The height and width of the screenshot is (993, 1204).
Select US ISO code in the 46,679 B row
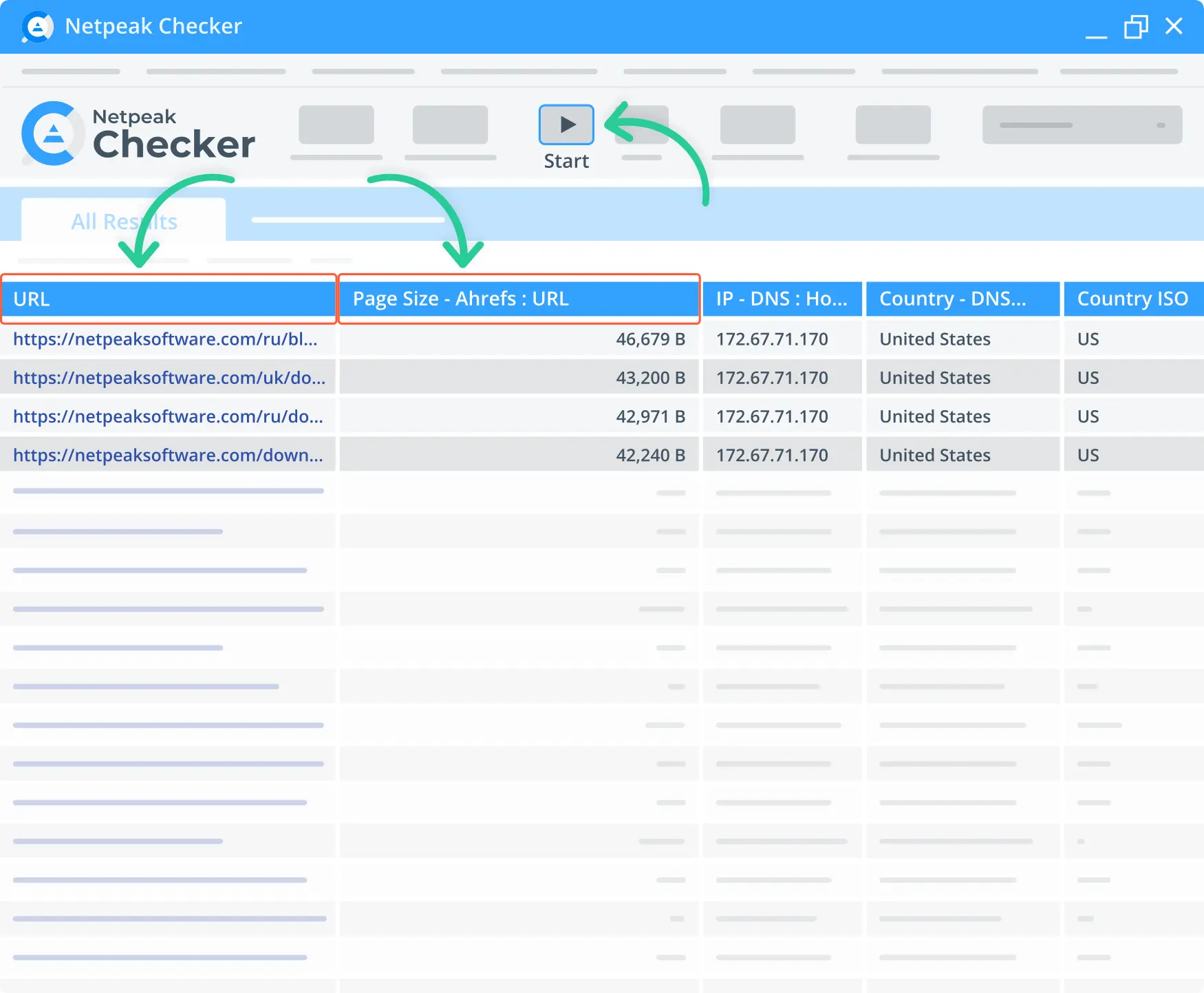[x=1134, y=339]
